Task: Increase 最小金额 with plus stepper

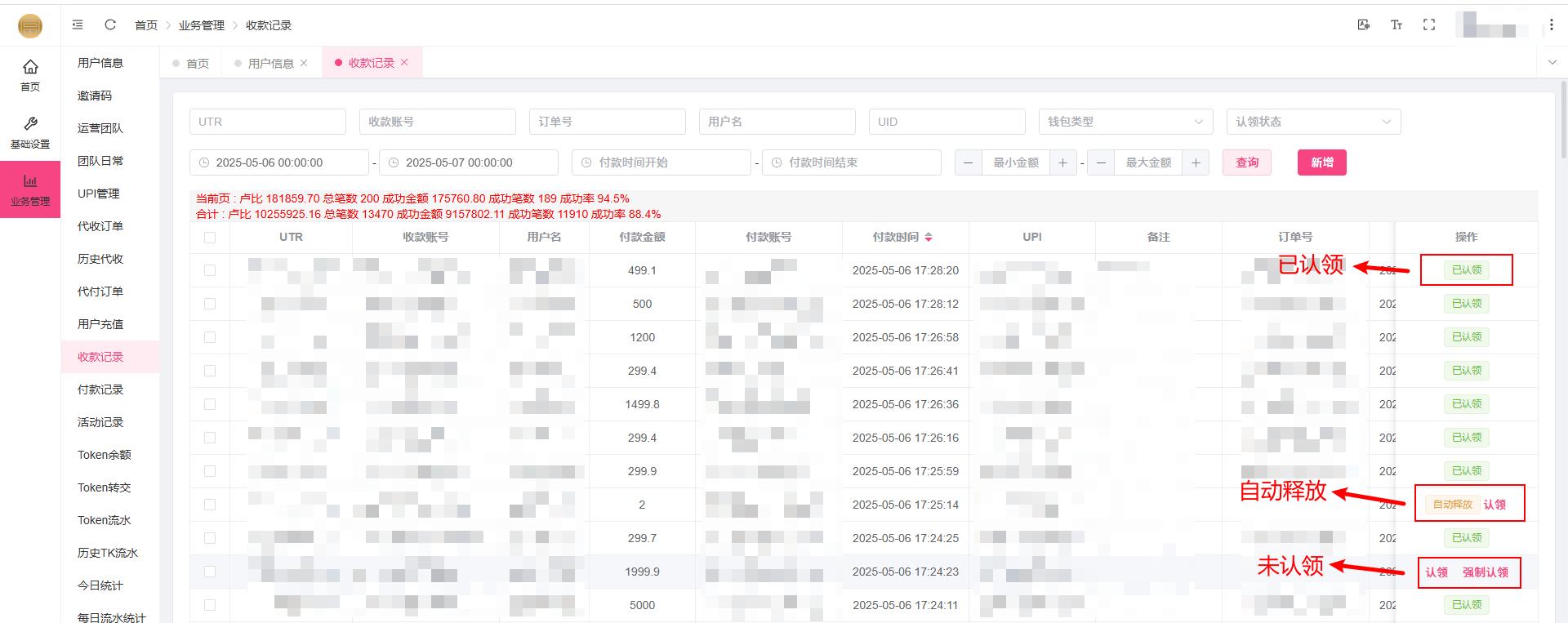Action: pyautogui.click(x=1062, y=162)
